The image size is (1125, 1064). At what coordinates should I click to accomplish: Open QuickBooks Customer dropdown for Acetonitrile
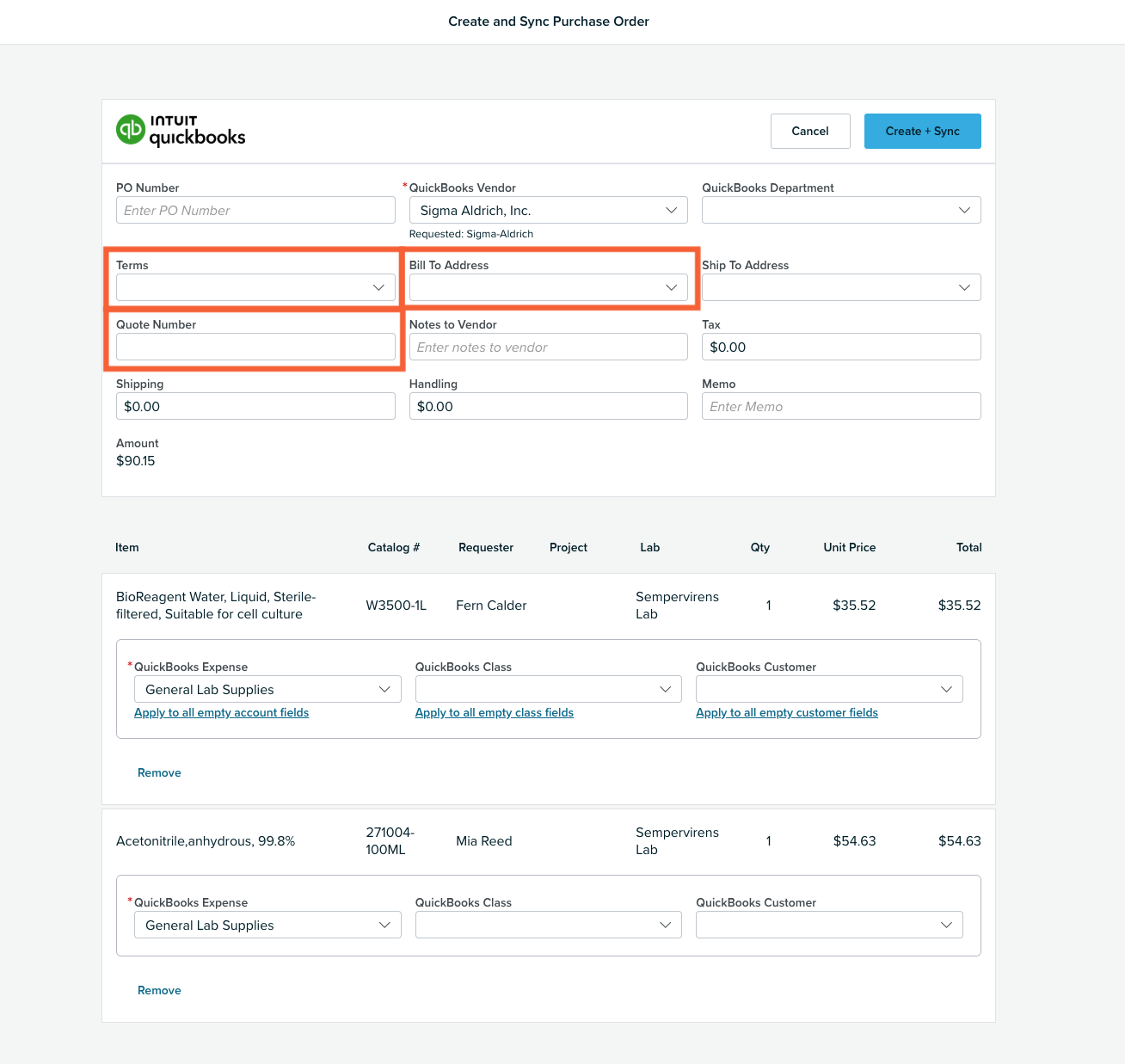829,925
